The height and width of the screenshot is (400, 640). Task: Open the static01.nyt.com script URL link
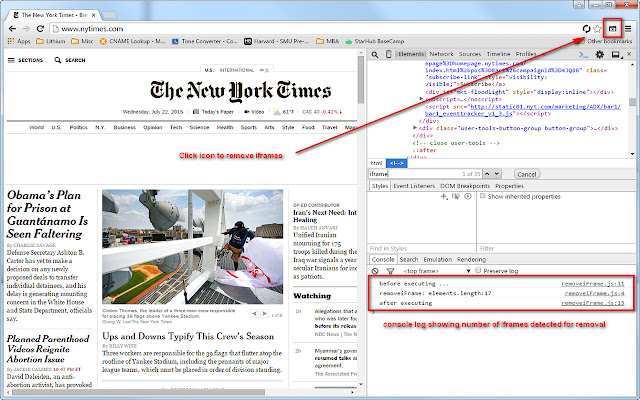point(545,107)
